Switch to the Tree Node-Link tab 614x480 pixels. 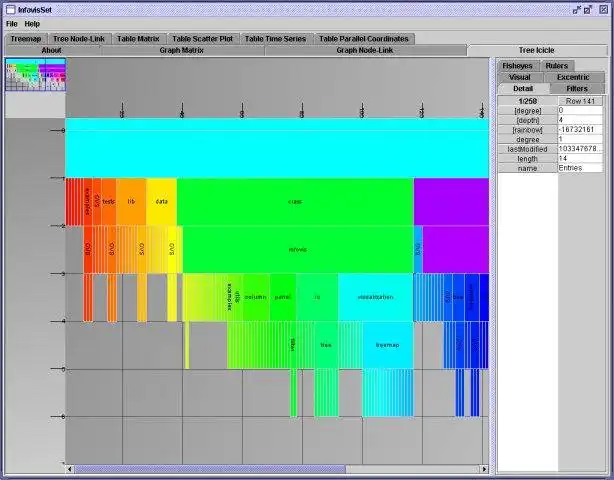tap(79, 39)
